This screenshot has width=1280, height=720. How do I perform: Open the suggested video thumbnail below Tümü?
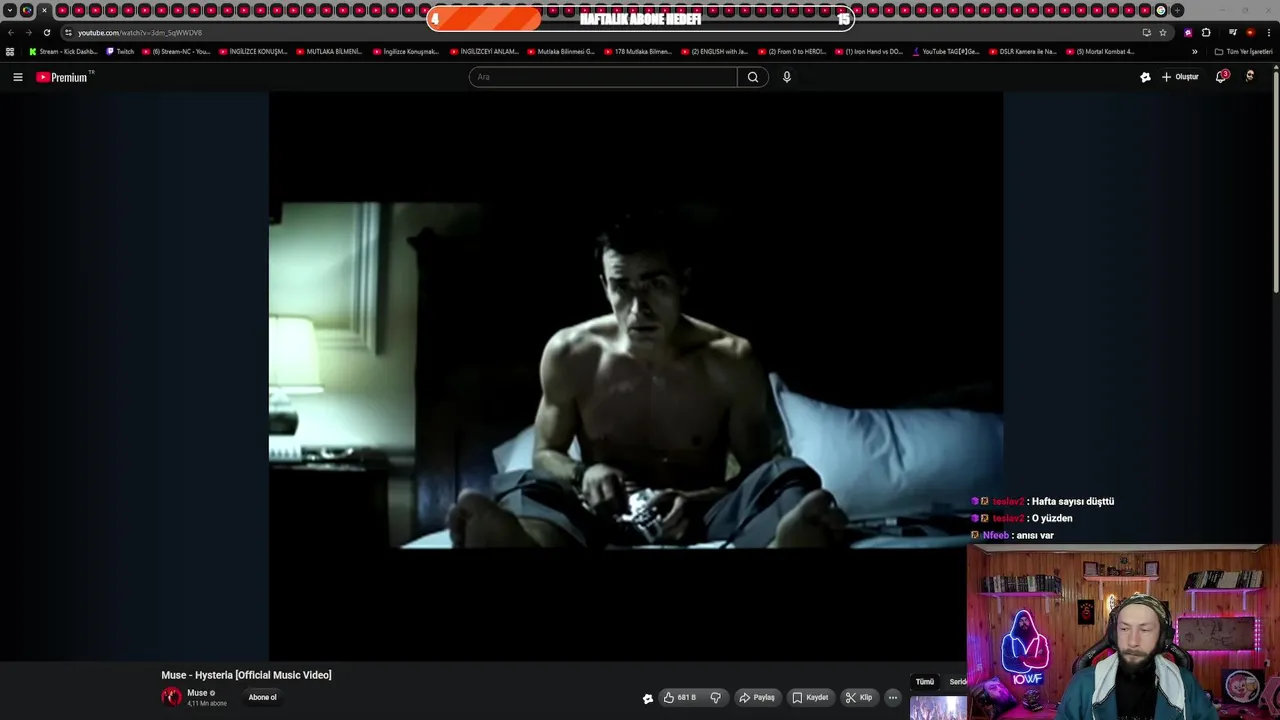[x=938, y=708]
